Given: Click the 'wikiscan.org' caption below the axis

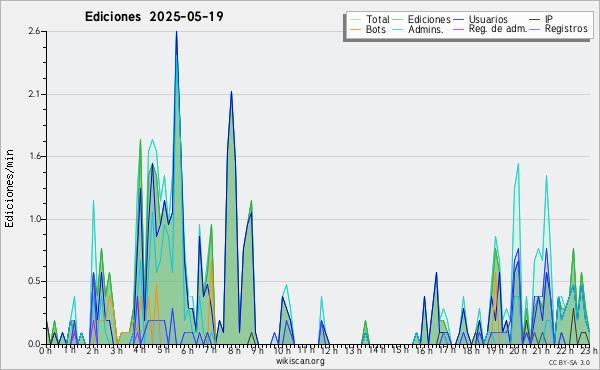Looking at the screenshot, I should [300, 361].
